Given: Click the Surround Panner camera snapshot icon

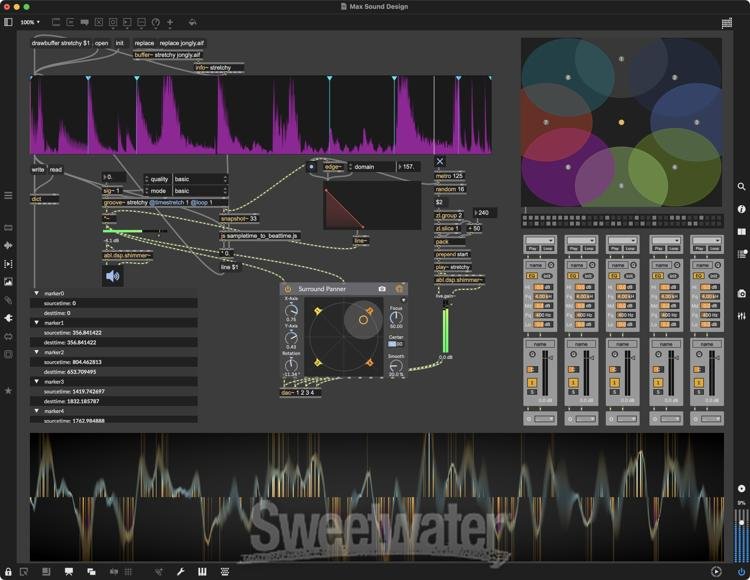Looking at the screenshot, I should 382,289.
